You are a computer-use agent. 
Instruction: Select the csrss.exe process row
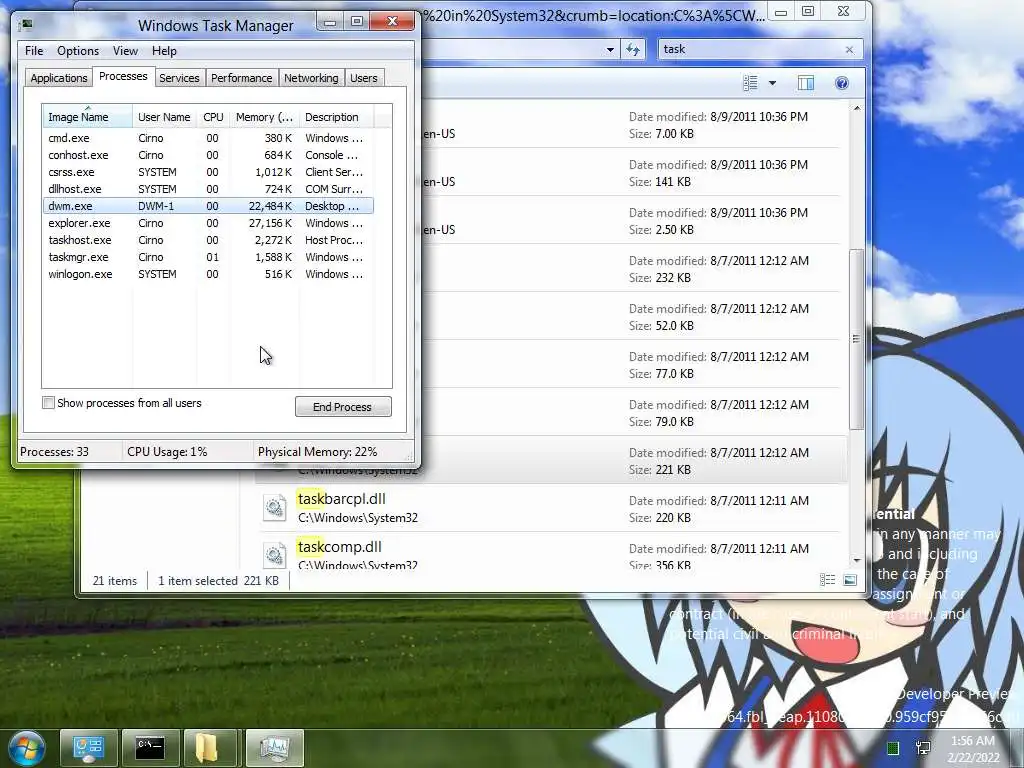coord(208,172)
